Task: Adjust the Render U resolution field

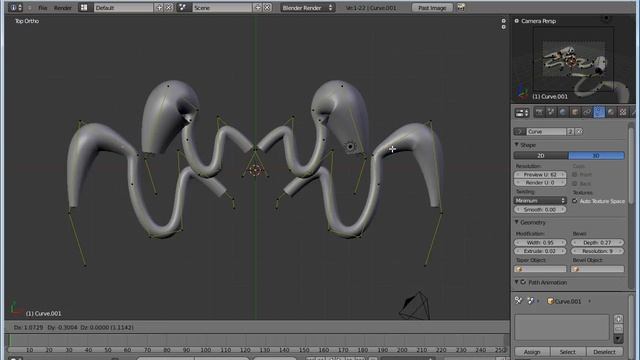Action: (x=540, y=182)
